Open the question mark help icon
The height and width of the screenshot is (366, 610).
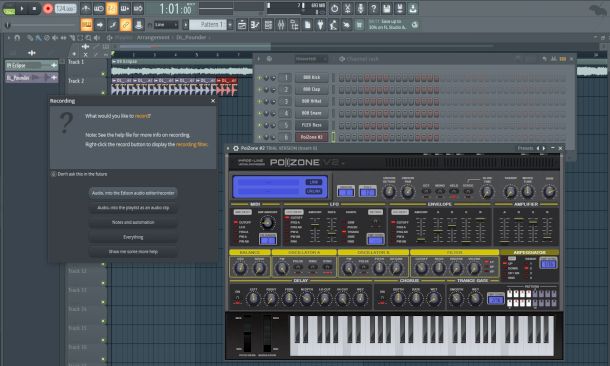tap(373, 8)
